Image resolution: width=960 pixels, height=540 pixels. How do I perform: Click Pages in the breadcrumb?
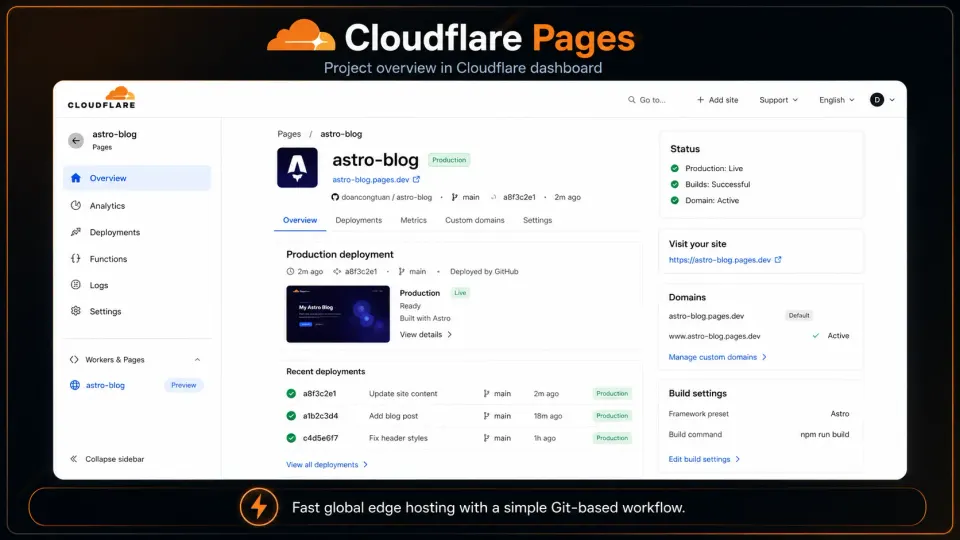coord(289,134)
